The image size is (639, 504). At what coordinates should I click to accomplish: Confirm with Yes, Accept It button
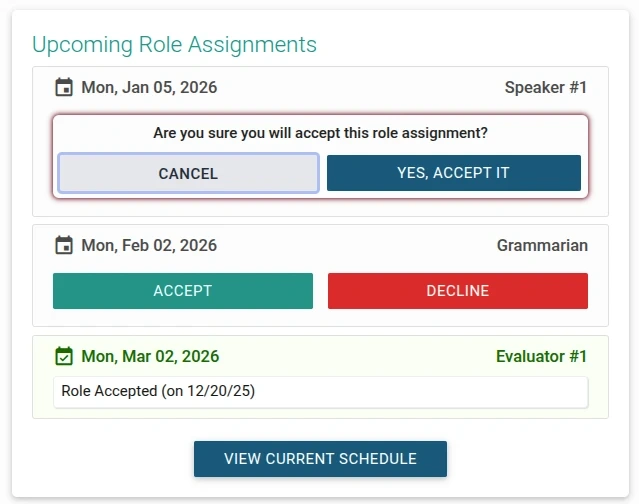453,173
